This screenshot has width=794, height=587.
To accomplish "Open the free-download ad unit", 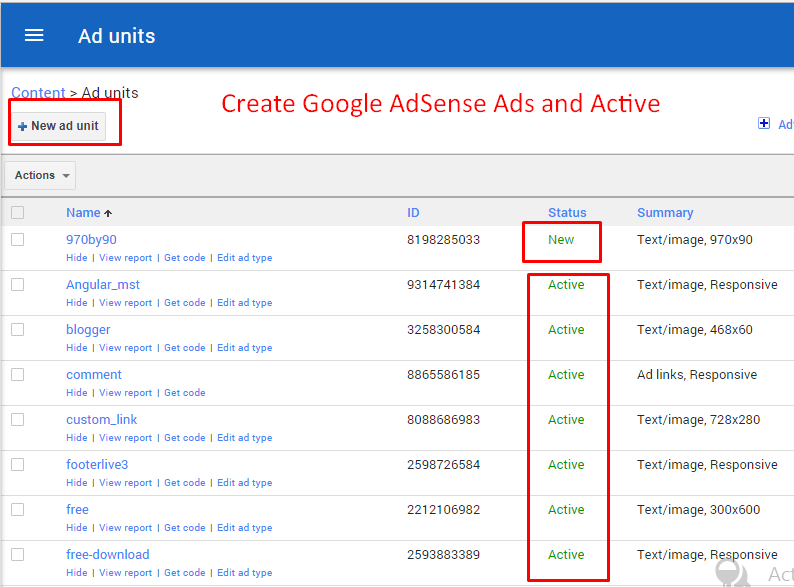I will point(107,555).
